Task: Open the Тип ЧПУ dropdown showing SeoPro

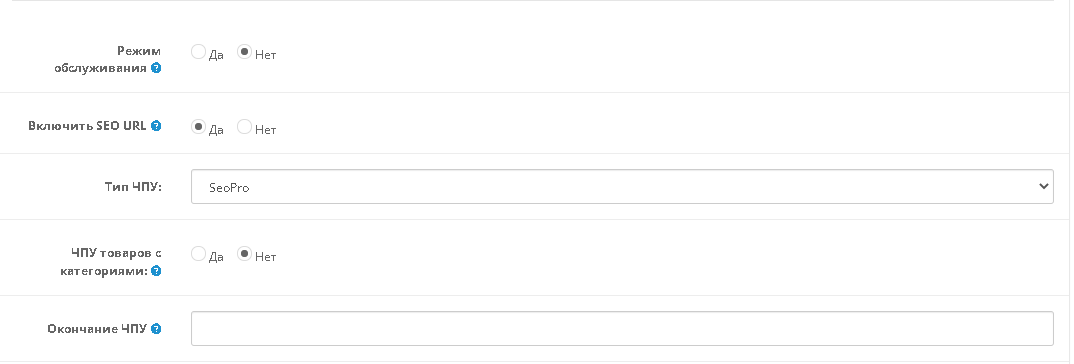Action: pos(622,186)
